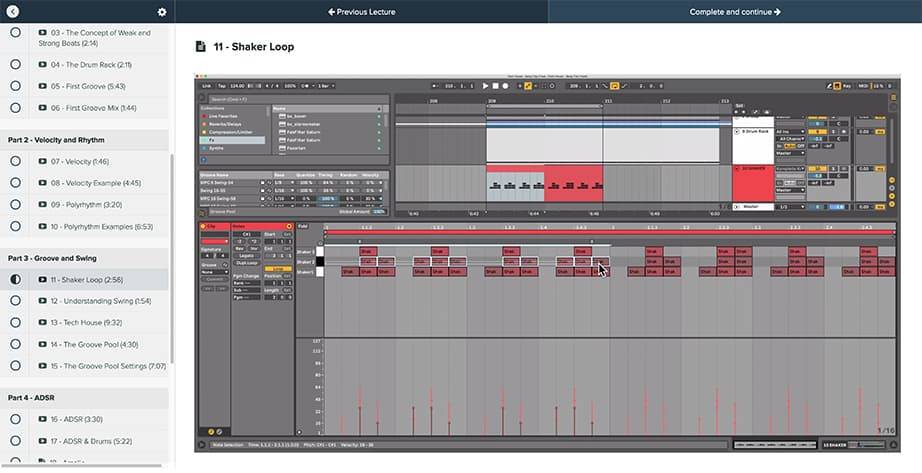
Task: Click the back arrow circle icon
Action: pyautogui.click(x=12, y=11)
